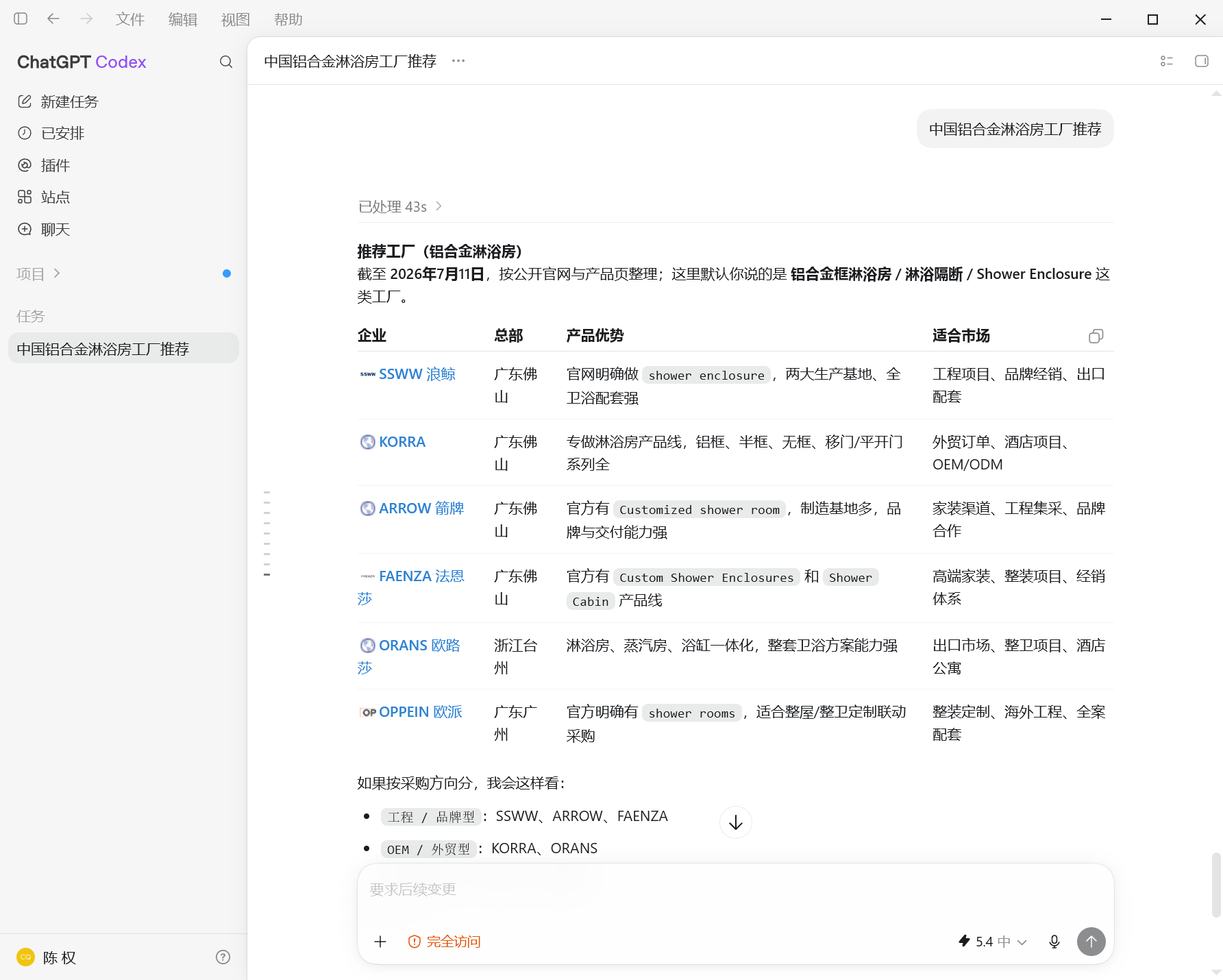The image size is (1223, 980).
Task: Open the 5.4 中 model dropdown
Action: [x=993, y=942]
